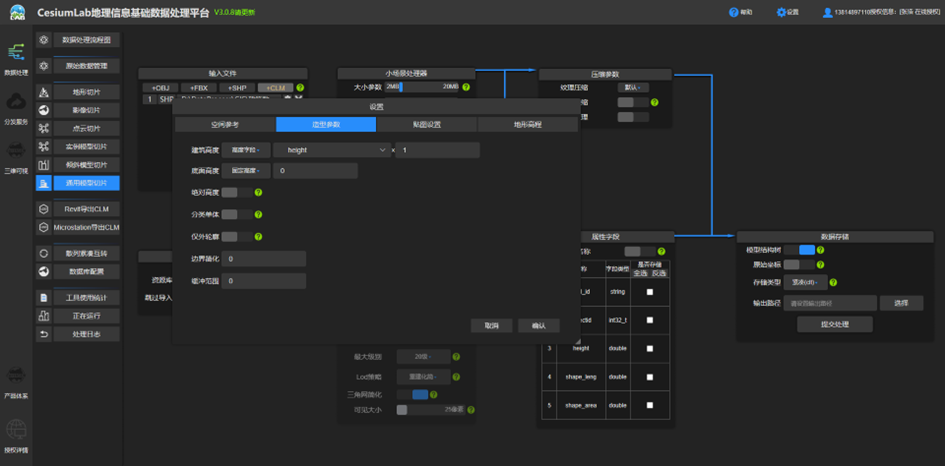This screenshot has width=945, height=466.
Task: Open the Lod策略 dropdown
Action: coord(424,377)
